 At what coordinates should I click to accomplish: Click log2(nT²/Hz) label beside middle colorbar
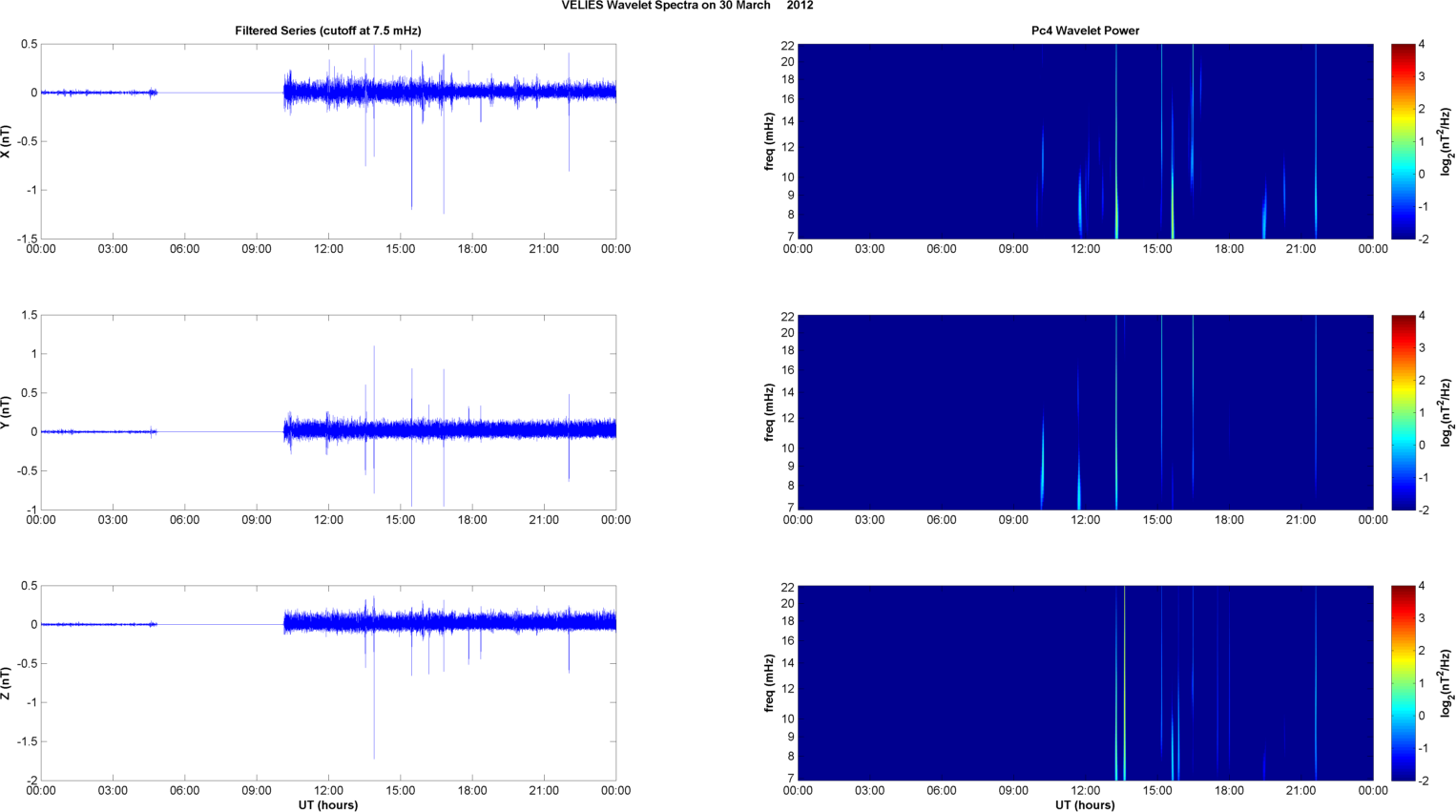(1446, 412)
